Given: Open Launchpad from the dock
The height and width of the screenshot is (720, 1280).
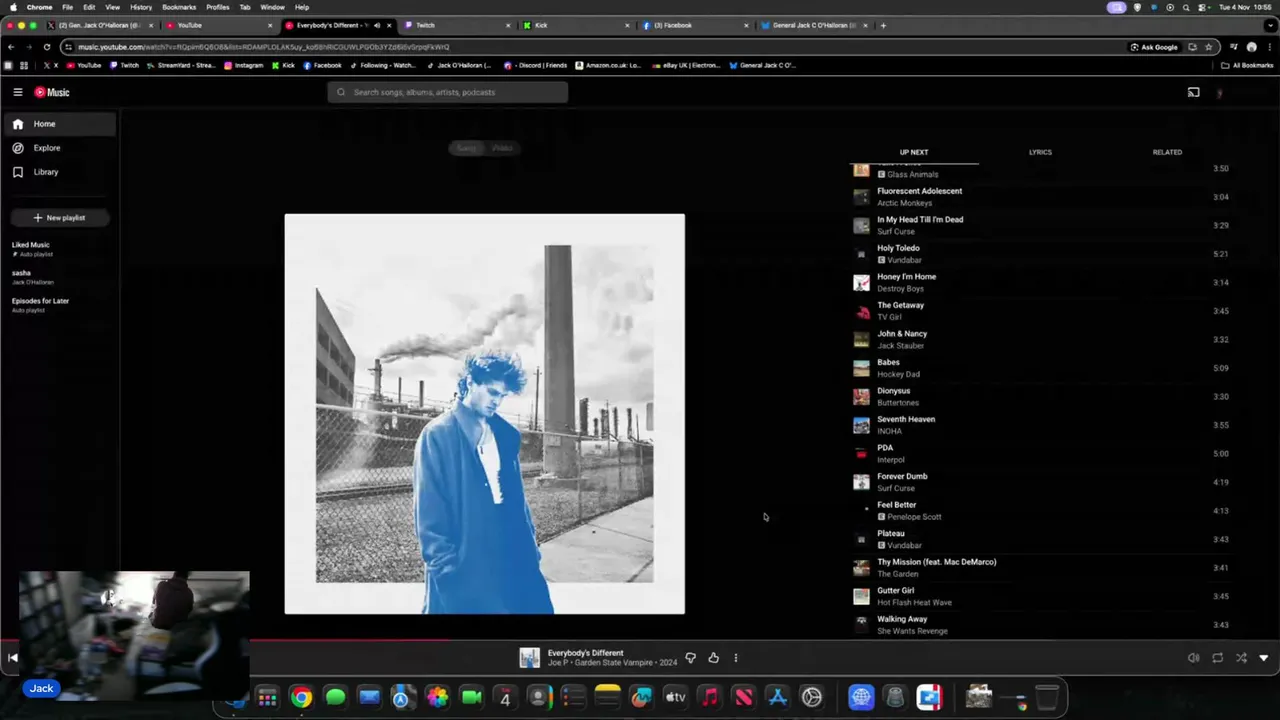Looking at the screenshot, I should pos(267,698).
